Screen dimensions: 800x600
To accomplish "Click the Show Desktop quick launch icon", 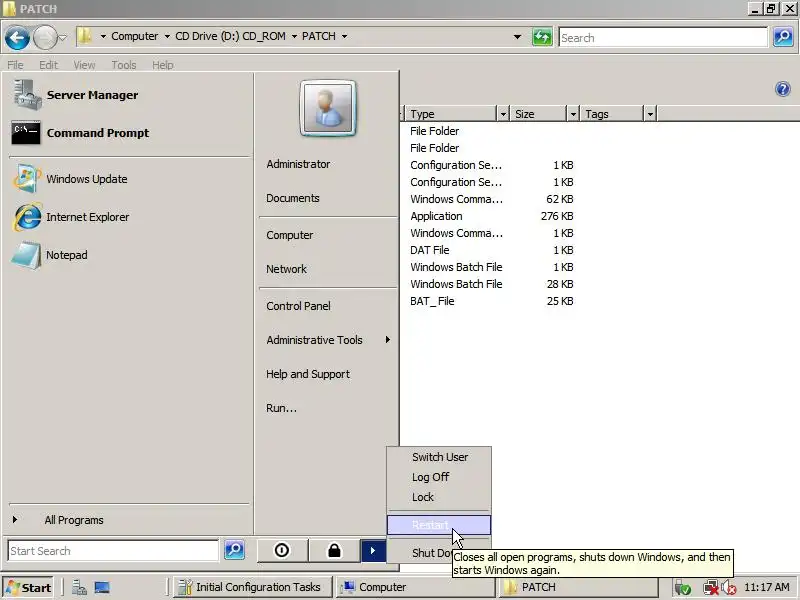I will point(102,588).
